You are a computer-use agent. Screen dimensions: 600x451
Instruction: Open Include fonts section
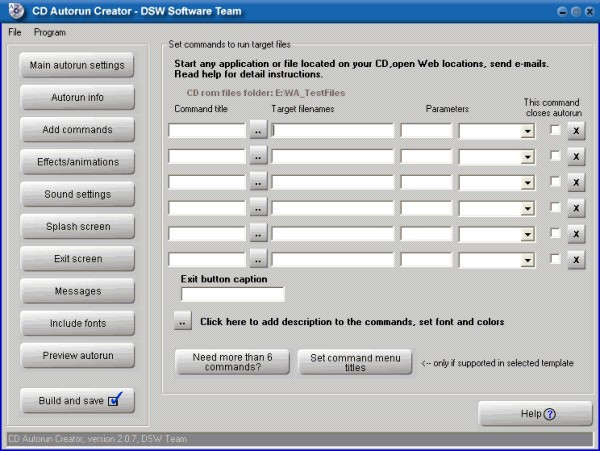[x=77, y=323]
